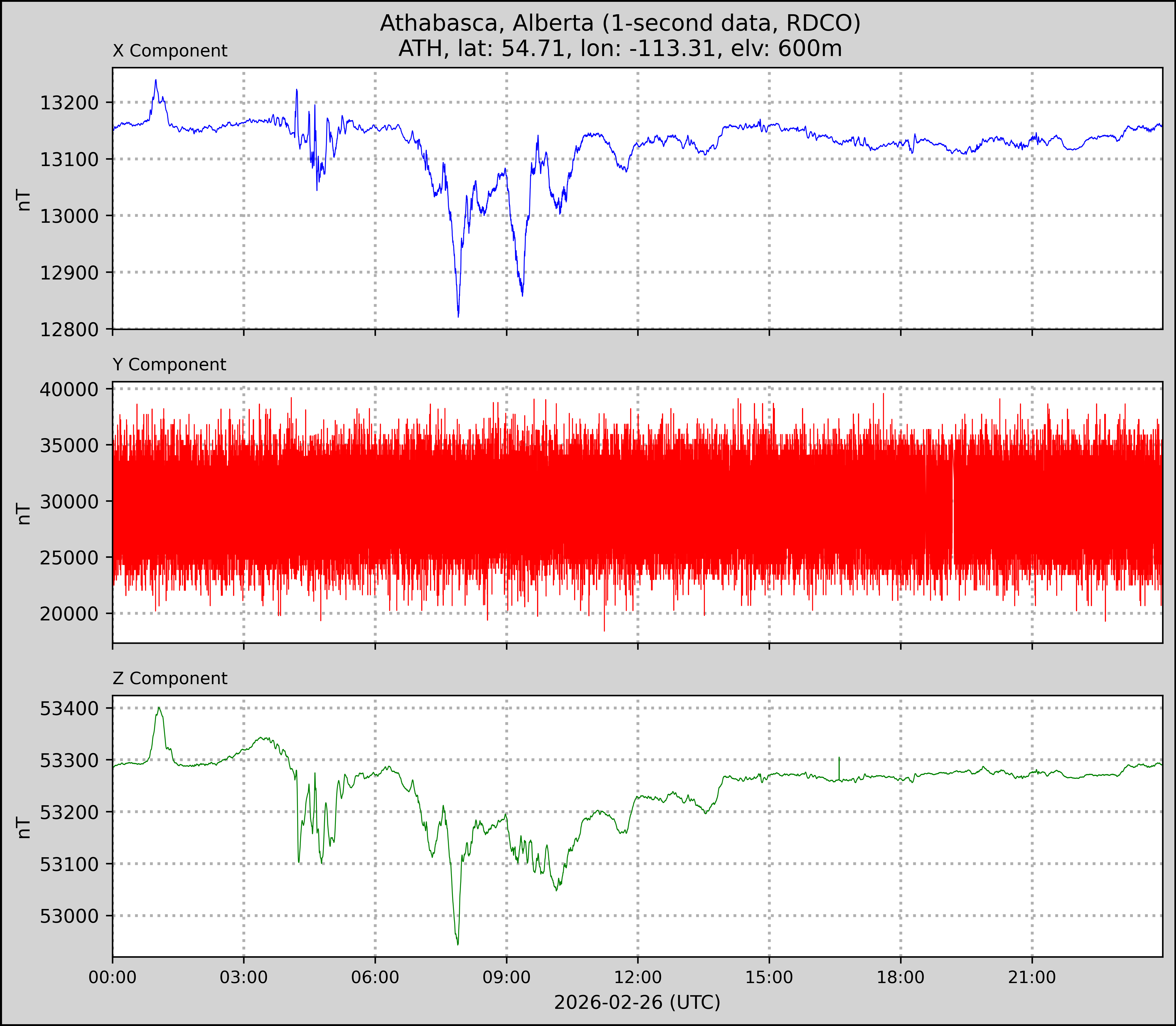The height and width of the screenshot is (1026, 1176).
Task: Click the 20000 Y-axis tick value
Action: pyautogui.click(x=69, y=614)
